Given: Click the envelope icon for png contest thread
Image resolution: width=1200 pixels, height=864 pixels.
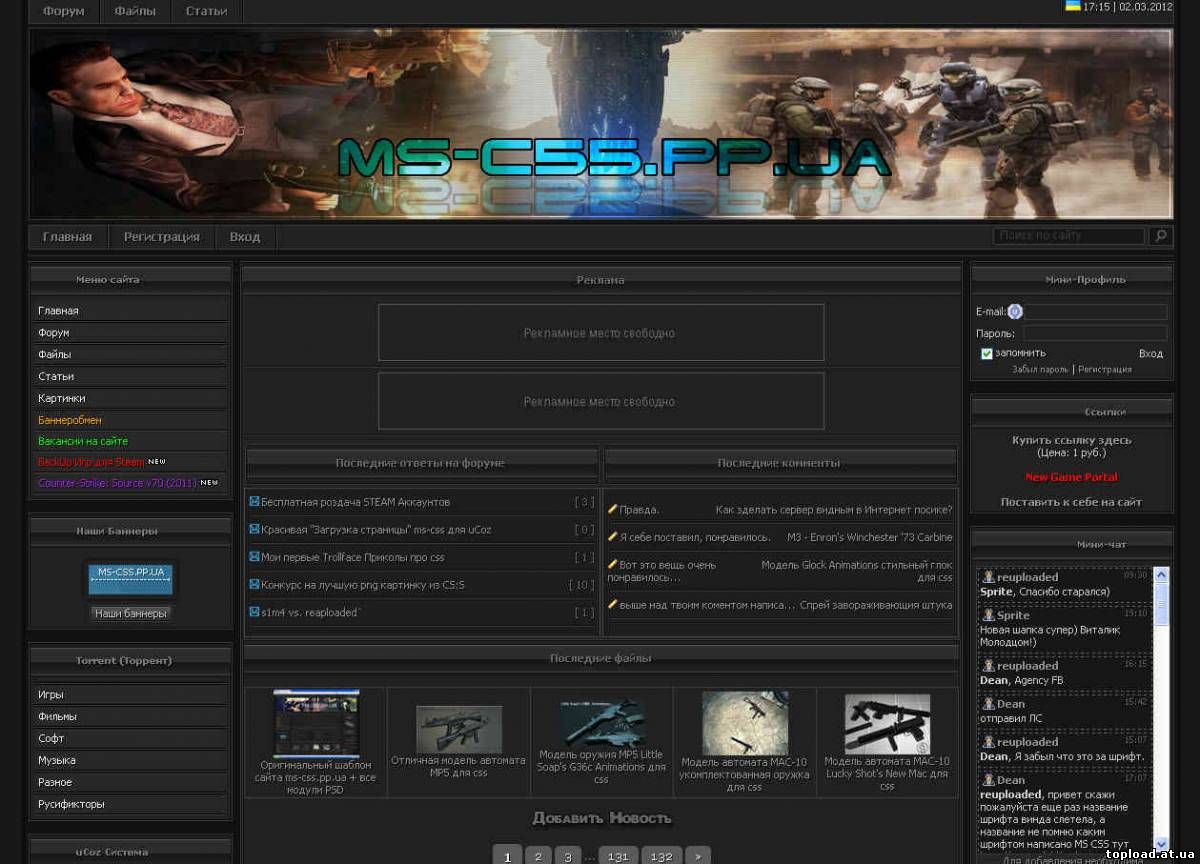Looking at the screenshot, I should tap(255, 584).
